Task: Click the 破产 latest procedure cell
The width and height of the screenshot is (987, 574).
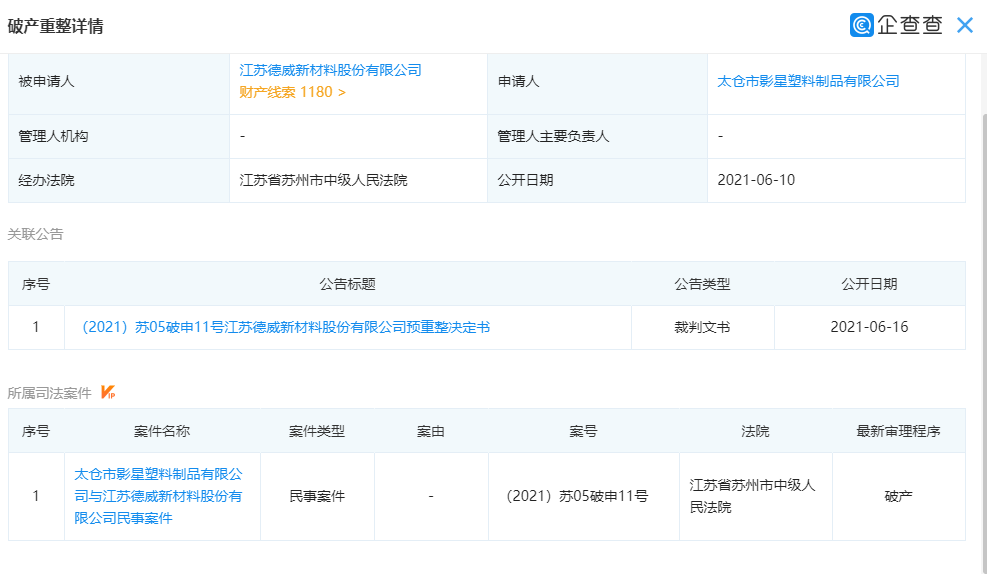Action: (898, 496)
